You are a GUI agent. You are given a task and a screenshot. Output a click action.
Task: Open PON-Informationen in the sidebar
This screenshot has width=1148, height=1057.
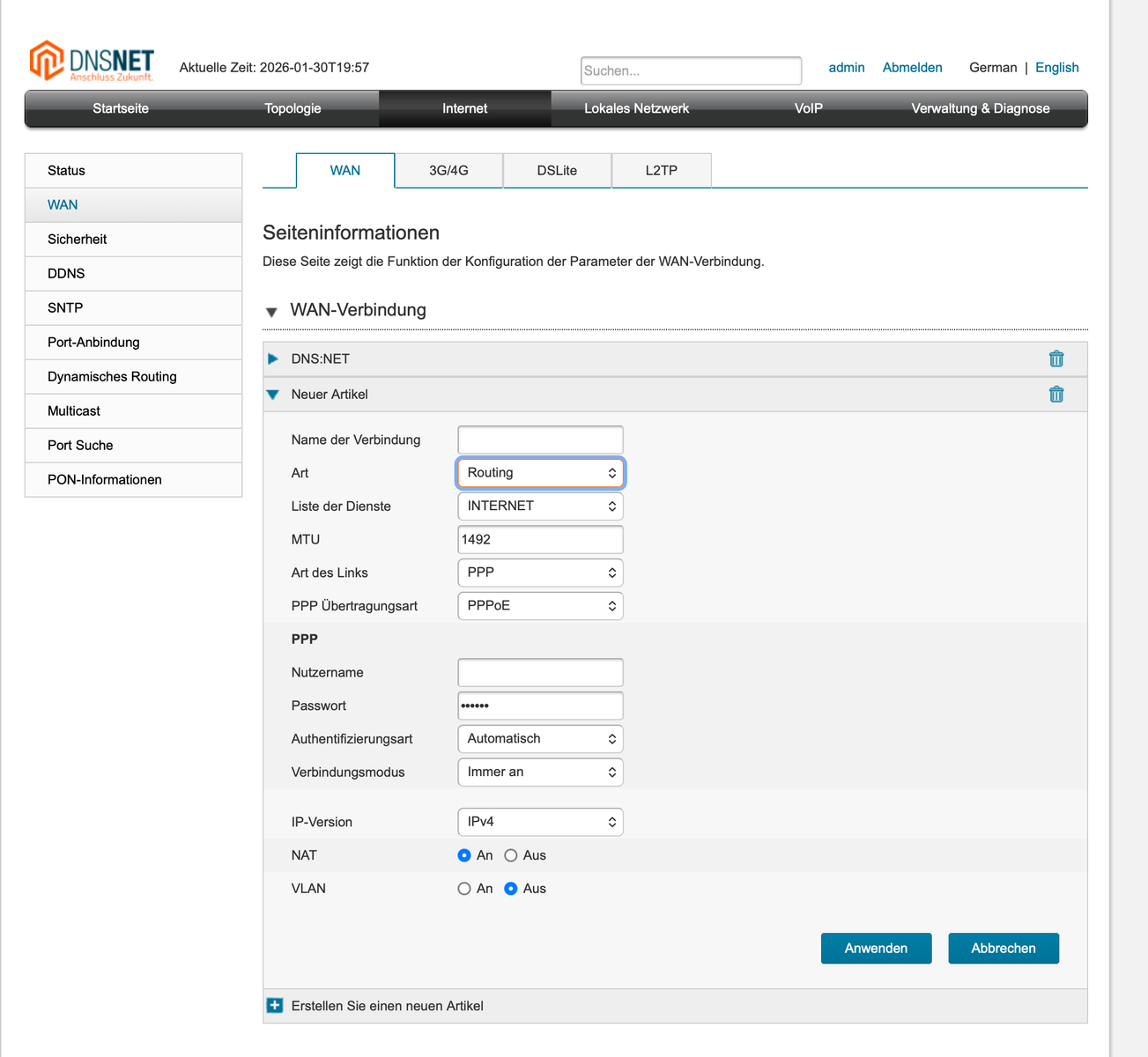coord(133,480)
